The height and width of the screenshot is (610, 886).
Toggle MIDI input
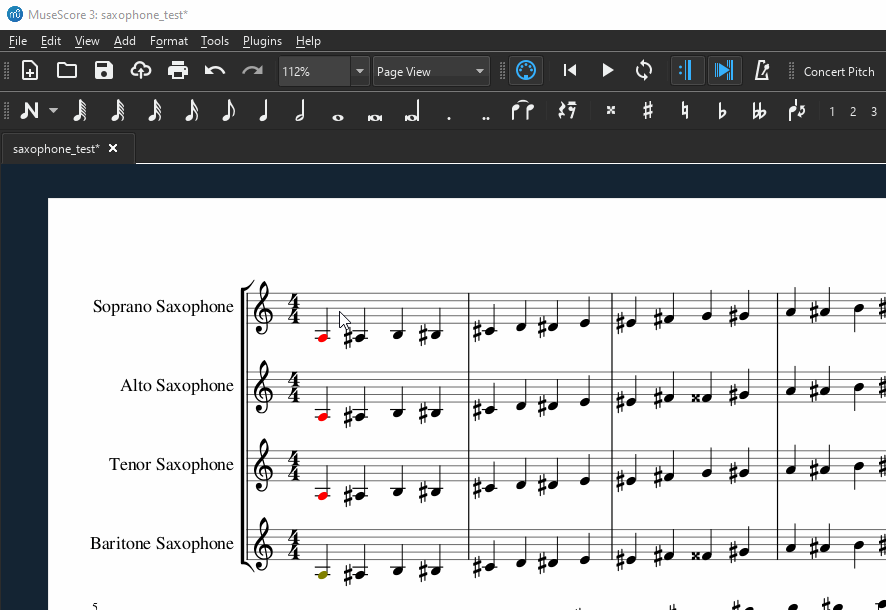[525, 71]
